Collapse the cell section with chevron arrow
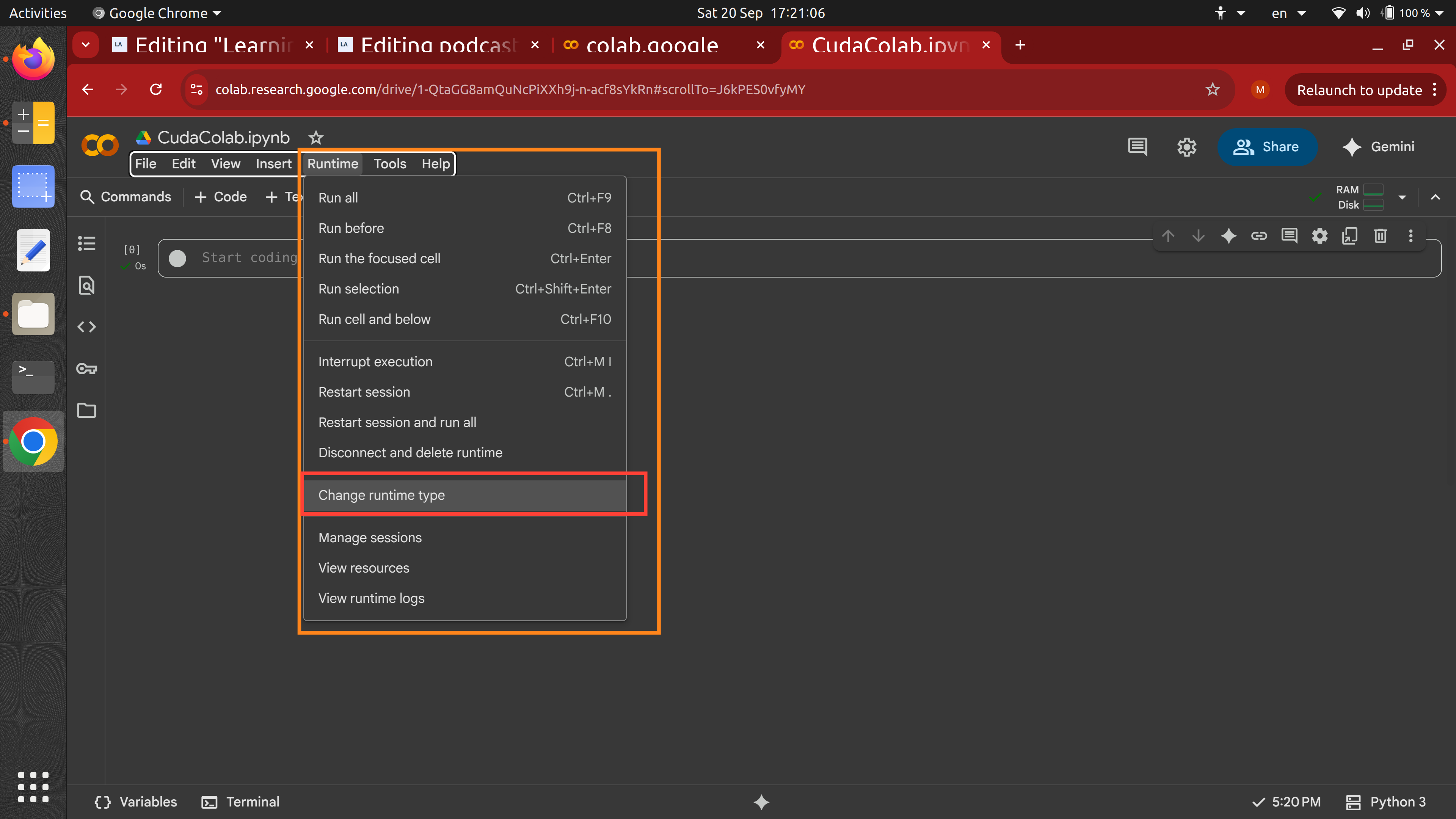Screen dimensions: 1456x819 [x=1435, y=197]
